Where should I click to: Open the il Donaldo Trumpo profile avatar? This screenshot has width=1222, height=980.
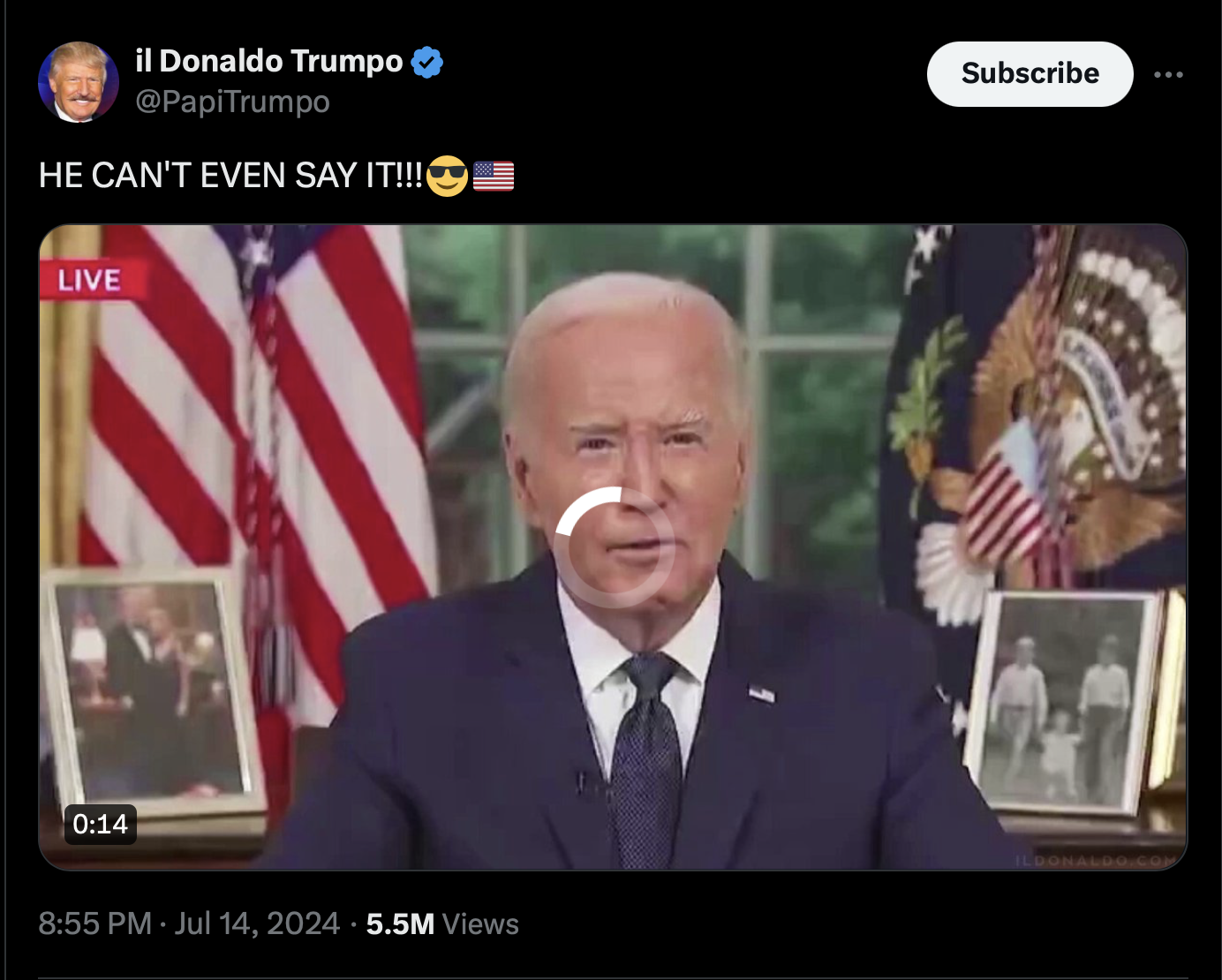(x=79, y=81)
